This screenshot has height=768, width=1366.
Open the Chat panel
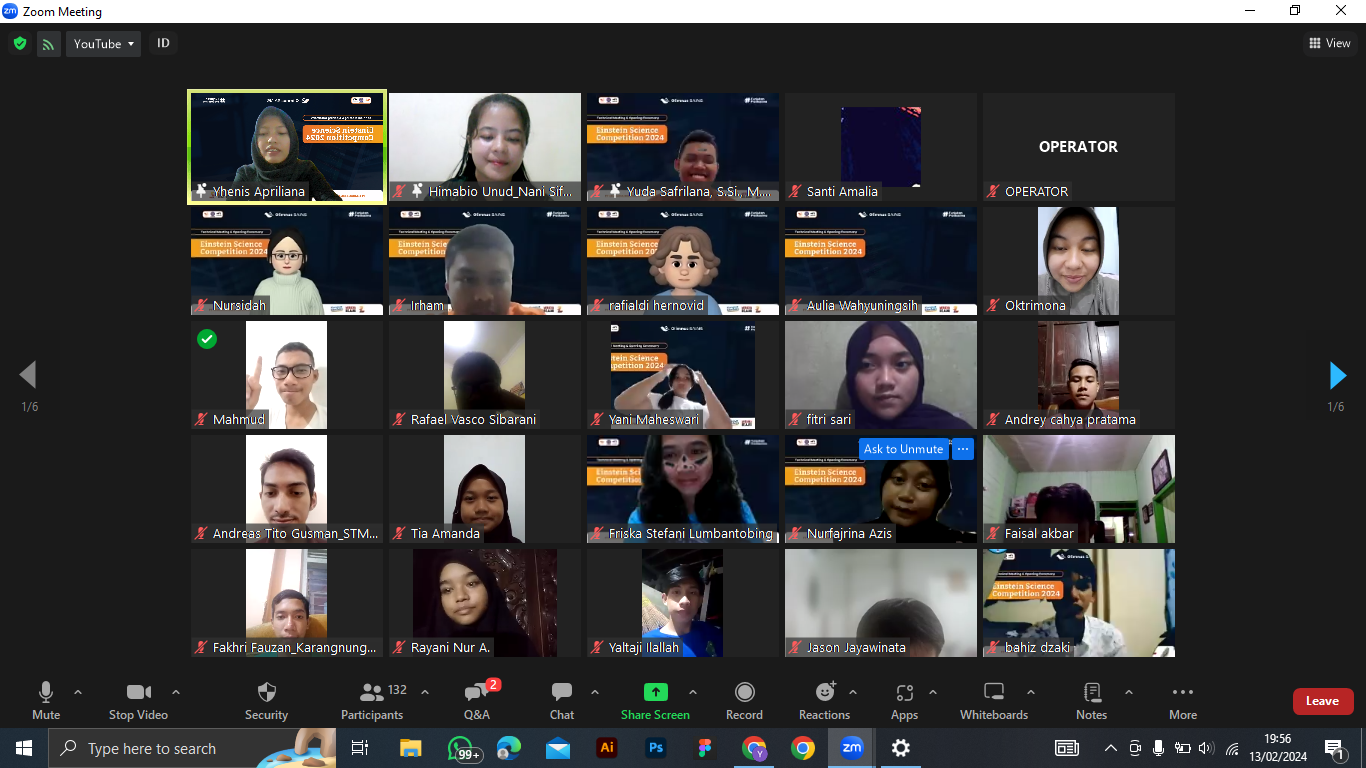pos(561,700)
